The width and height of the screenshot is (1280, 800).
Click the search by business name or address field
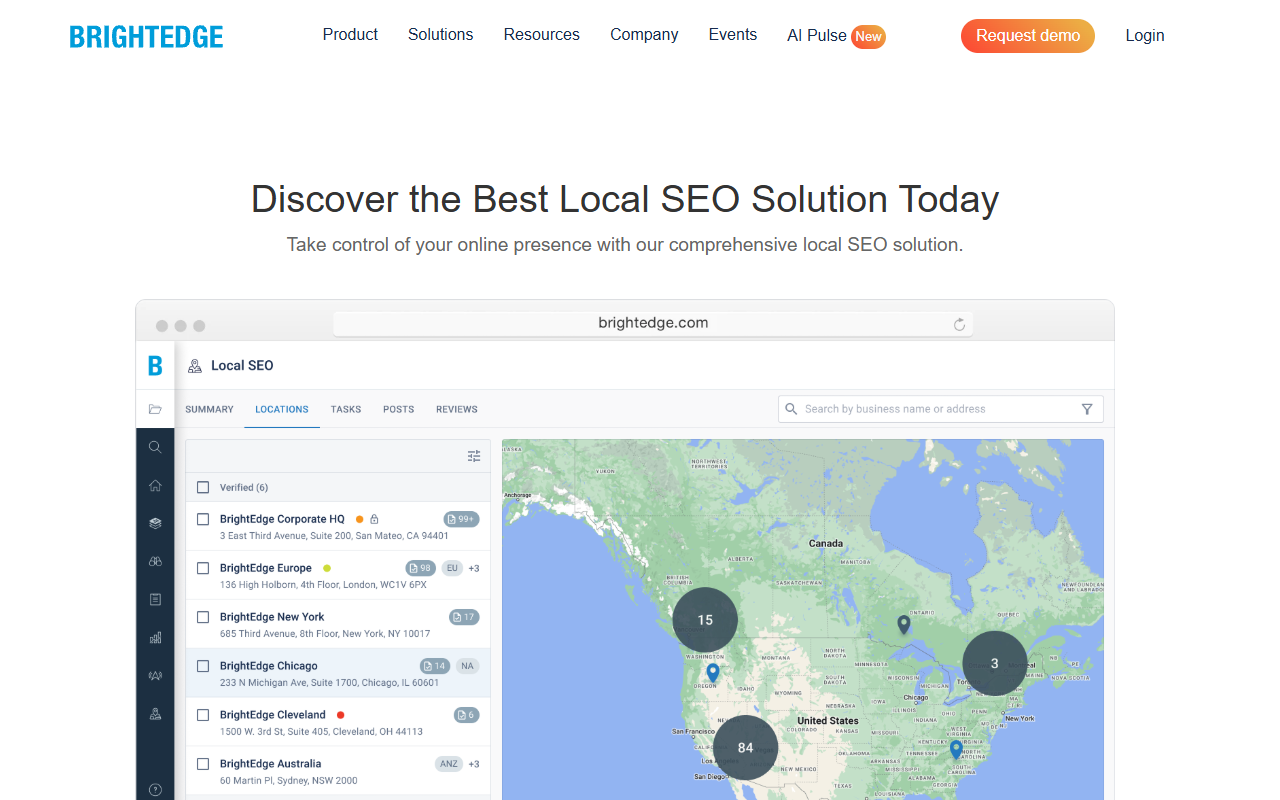click(x=941, y=409)
